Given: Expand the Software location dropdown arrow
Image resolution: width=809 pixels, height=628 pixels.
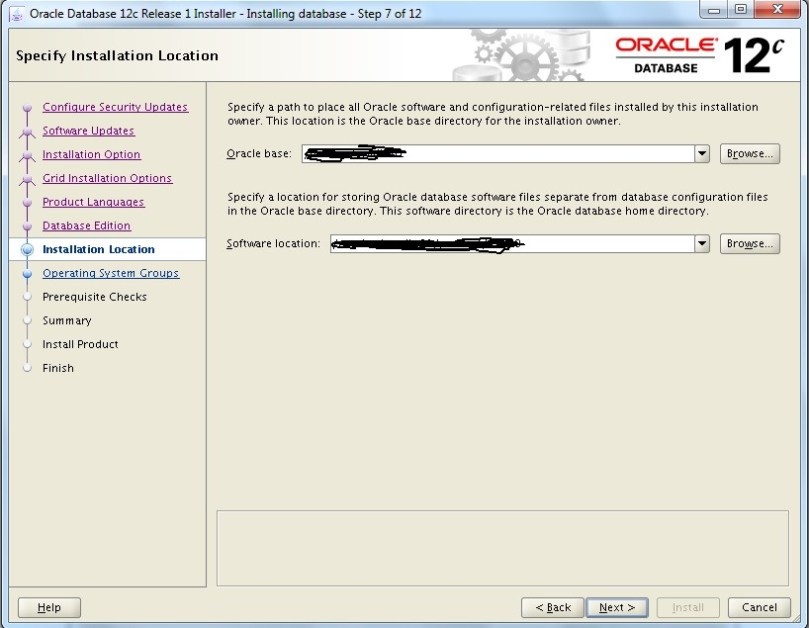Looking at the screenshot, I should [x=701, y=244].
